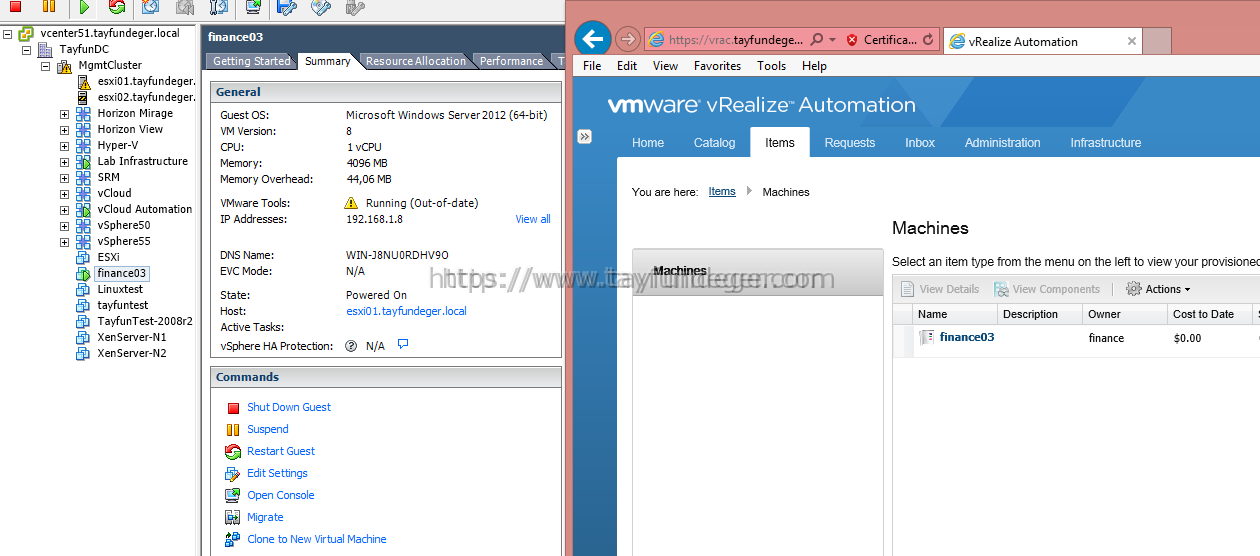1260x556 pixels.
Task: Click the Migrate command icon
Action: coord(233,518)
